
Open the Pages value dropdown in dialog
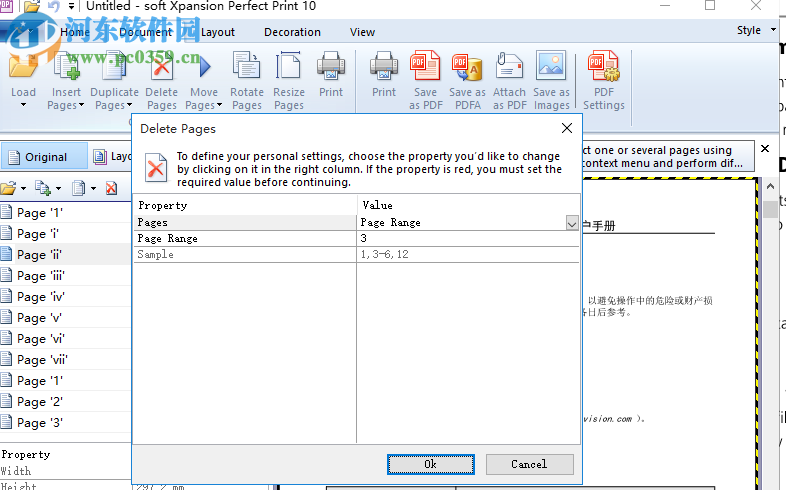tap(572, 223)
